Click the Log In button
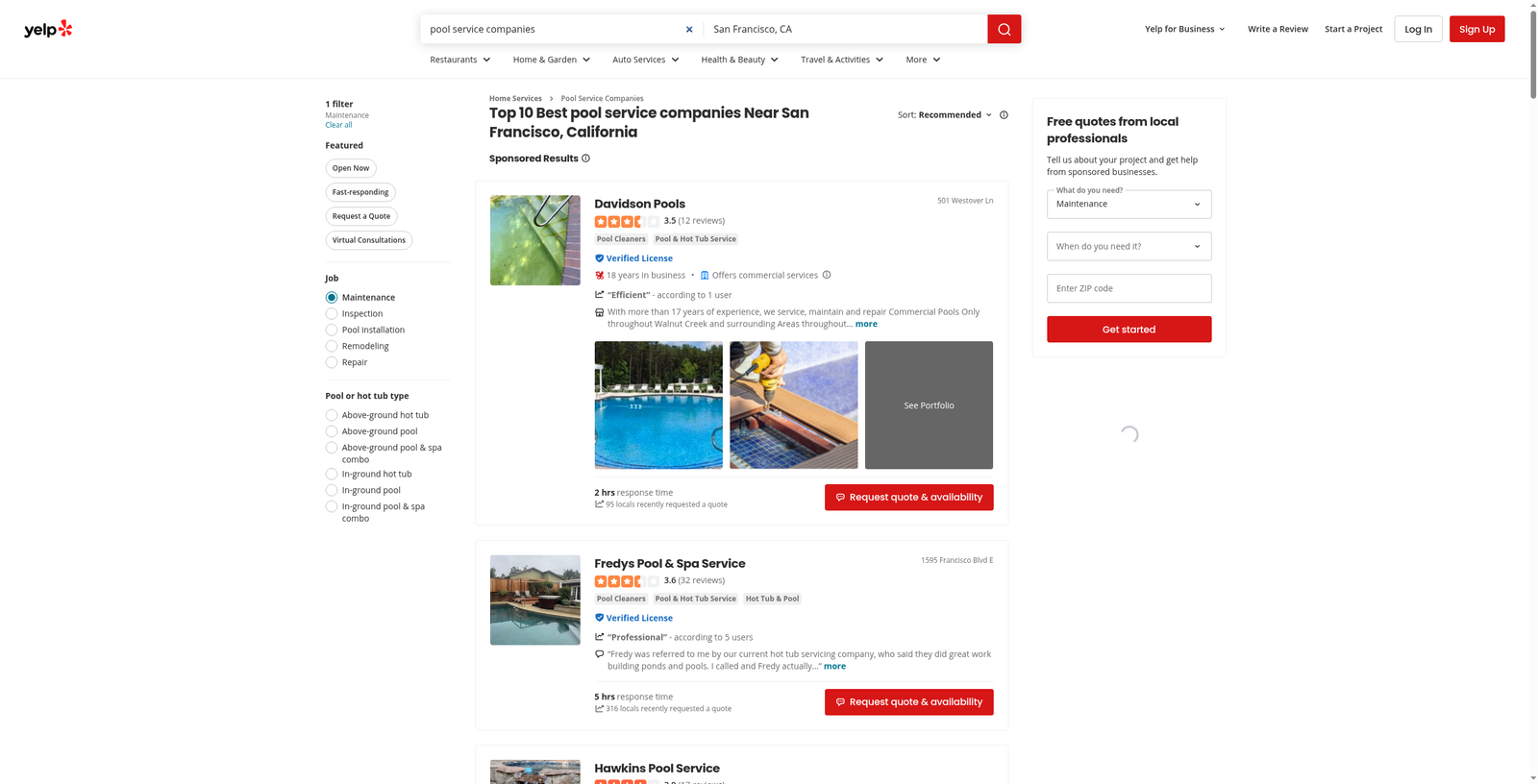This screenshot has width=1538, height=784. coord(1418,29)
